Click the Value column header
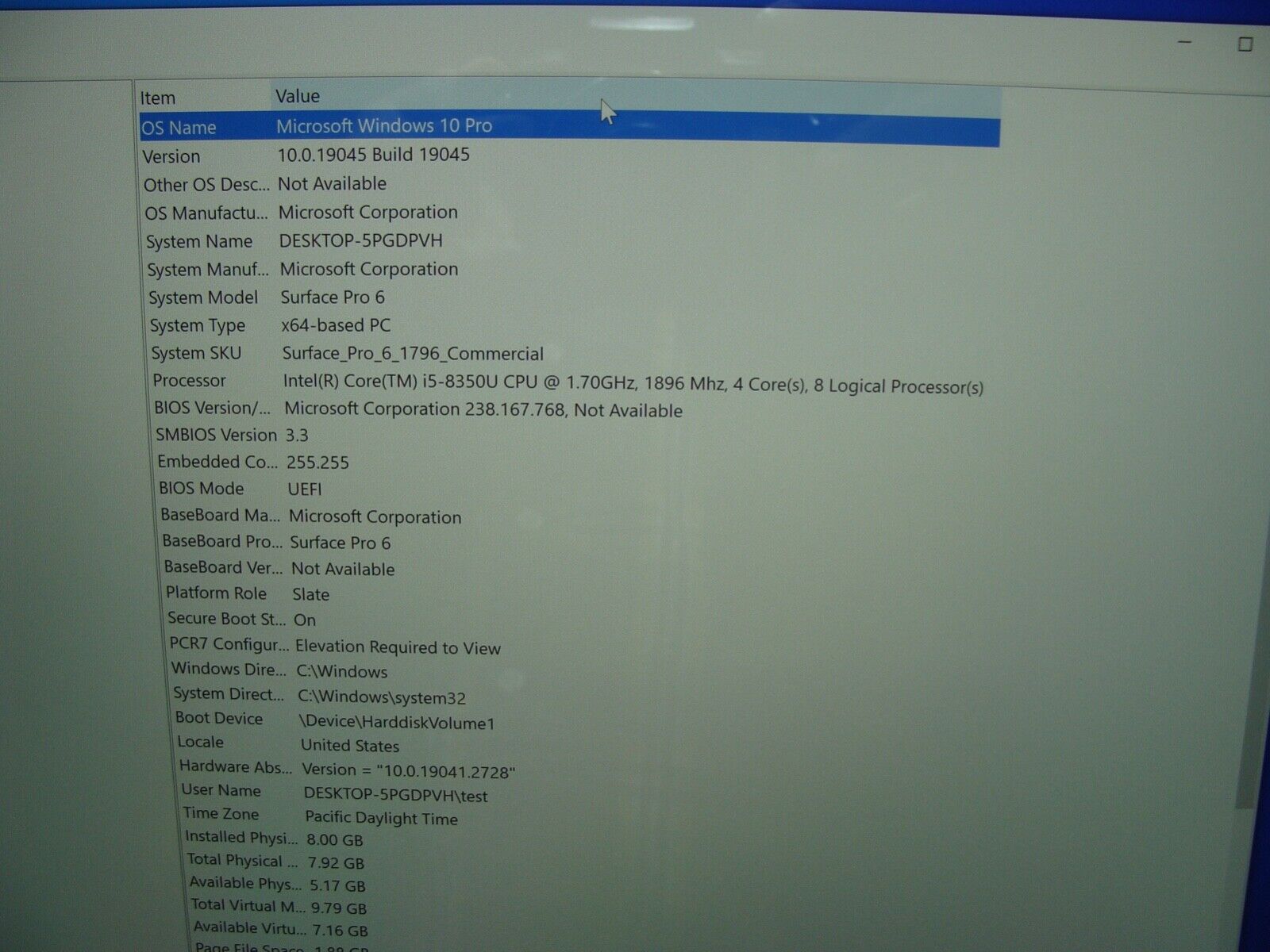This screenshot has width=1270, height=952. coord(636,98)
